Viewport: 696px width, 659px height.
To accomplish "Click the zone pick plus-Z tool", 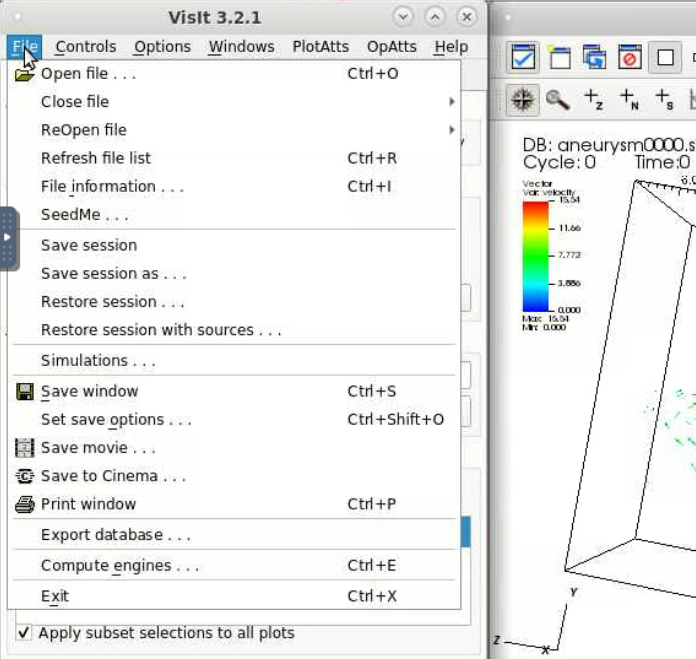I will pyautogui.click(x=594, y=99).
